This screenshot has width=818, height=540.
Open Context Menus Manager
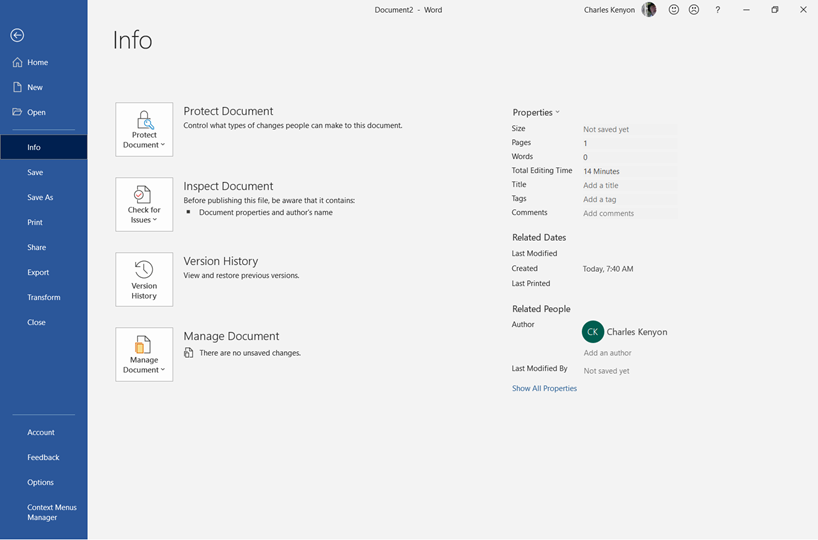coord(44,512)
